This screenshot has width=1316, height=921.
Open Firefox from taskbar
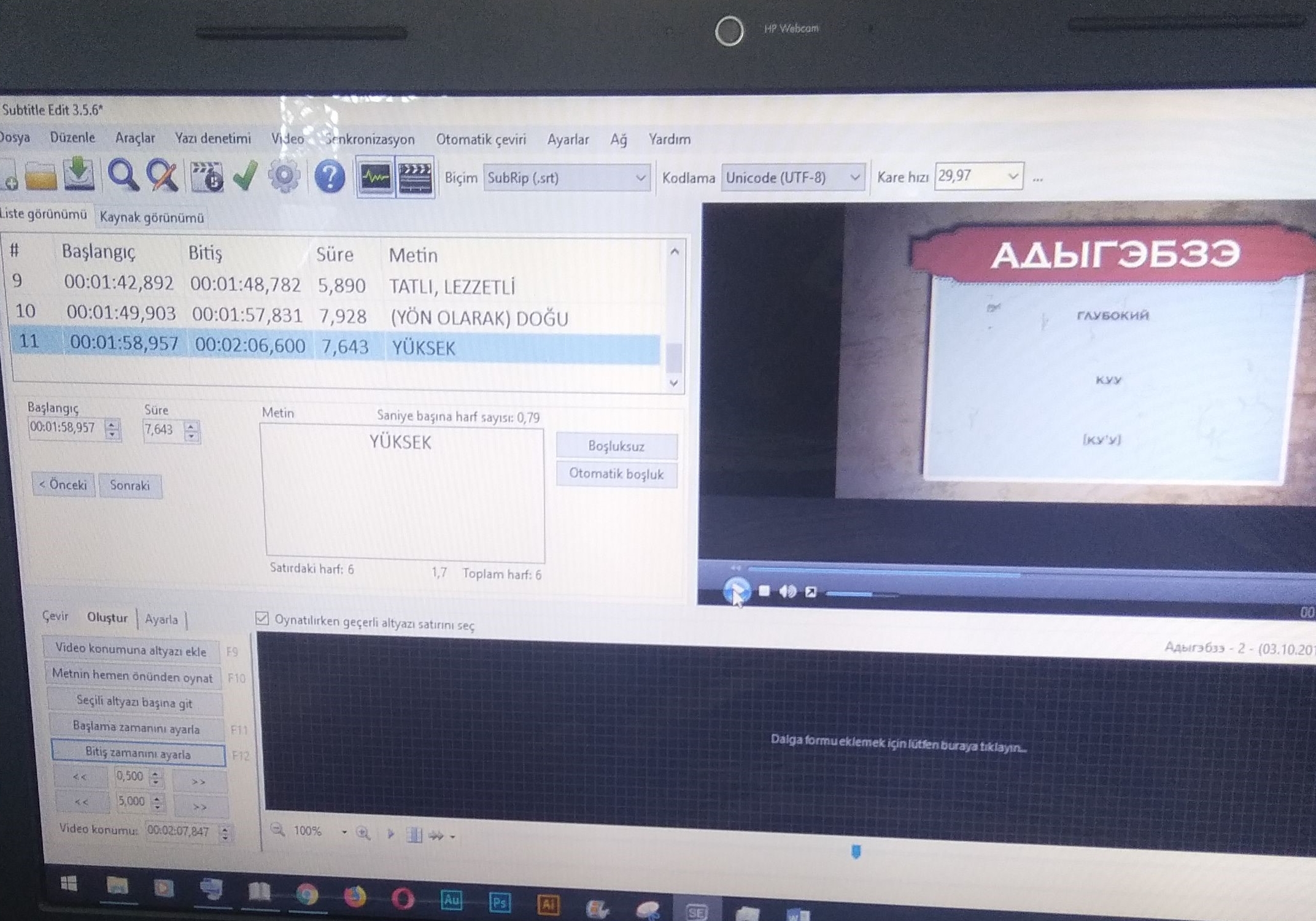coord(355,896)
